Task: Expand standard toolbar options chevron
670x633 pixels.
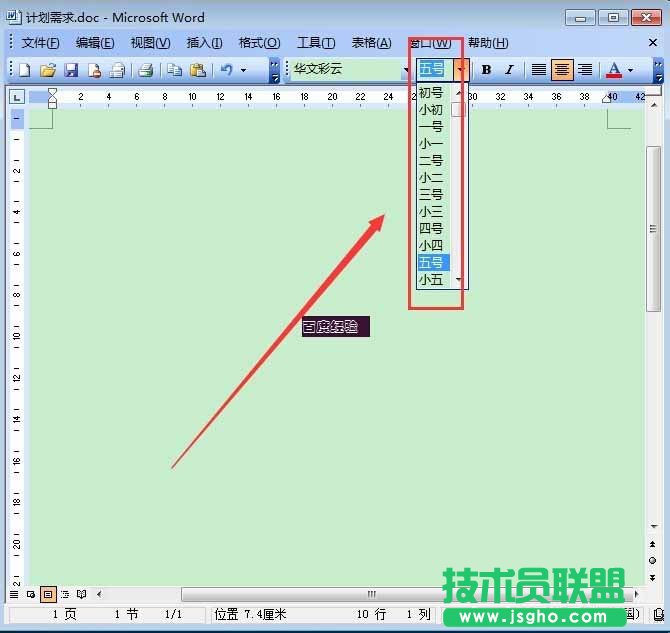Action: click(x=275, y=71)
